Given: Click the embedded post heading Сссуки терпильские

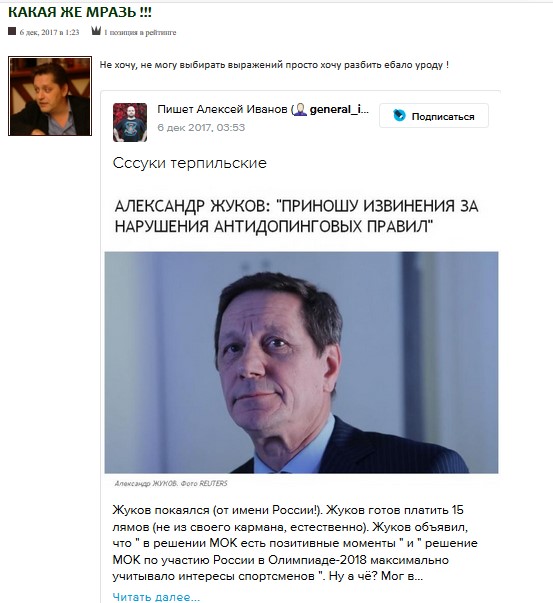Looking at the screenshot, I should pos(190,163).
